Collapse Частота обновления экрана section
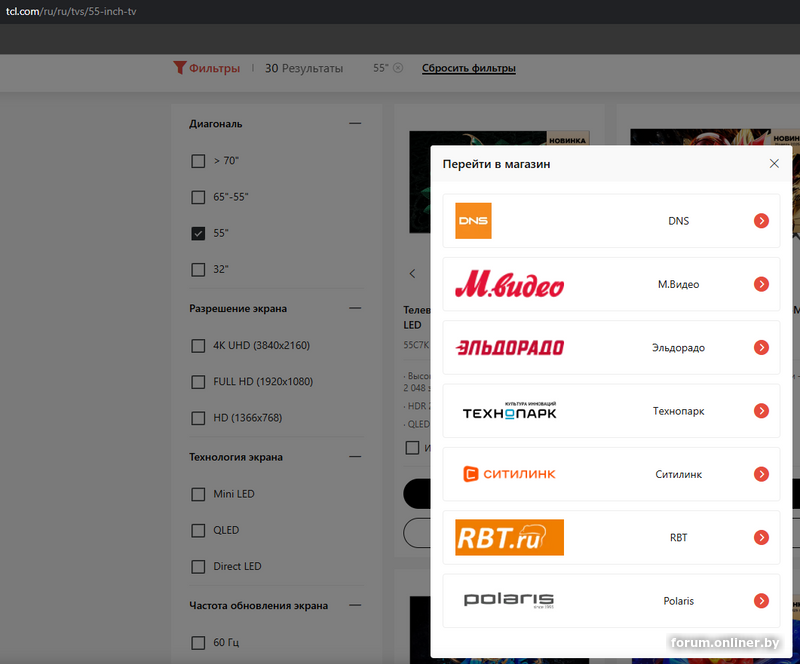 coord(355,605)
